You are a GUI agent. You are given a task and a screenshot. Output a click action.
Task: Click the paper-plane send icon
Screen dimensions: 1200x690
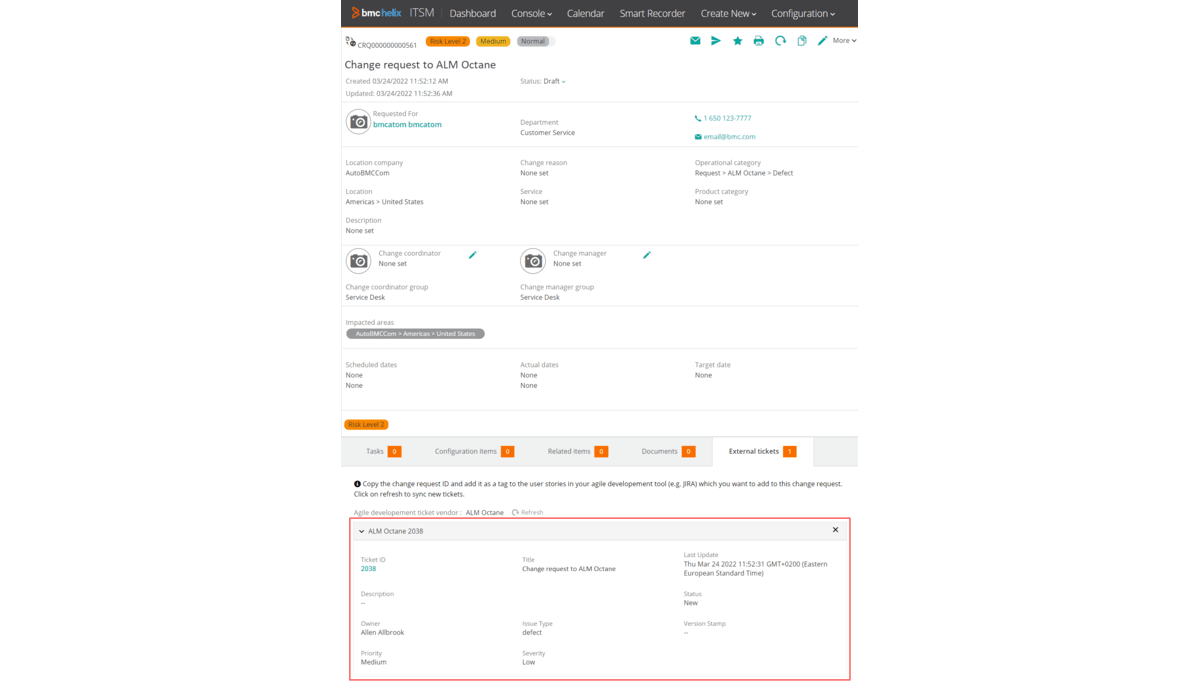click(716, 41)
